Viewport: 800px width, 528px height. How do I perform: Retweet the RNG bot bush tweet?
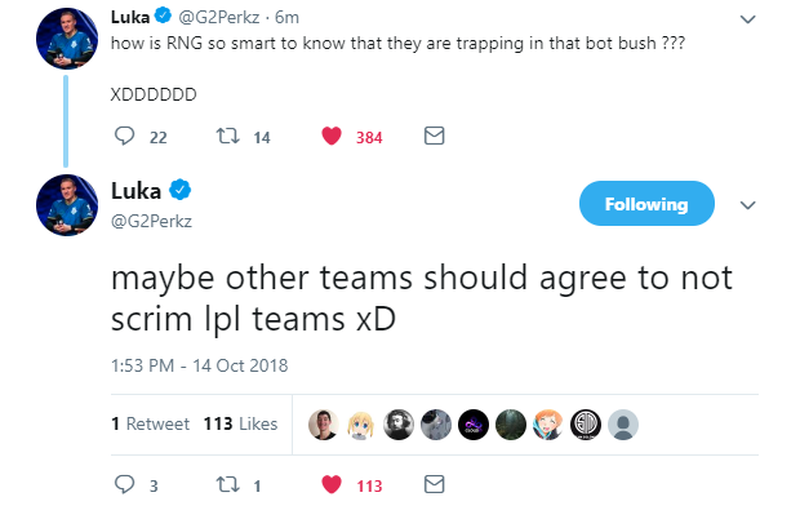pyautogui.click(x=228, y=136)
